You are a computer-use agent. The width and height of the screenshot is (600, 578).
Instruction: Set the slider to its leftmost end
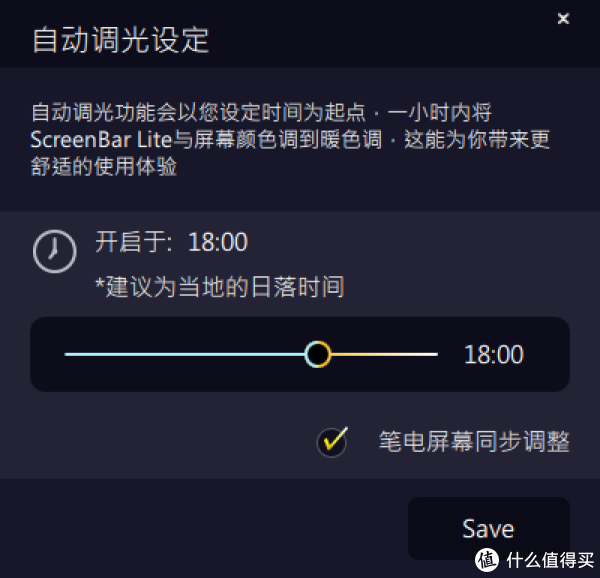tap(66, 354)
